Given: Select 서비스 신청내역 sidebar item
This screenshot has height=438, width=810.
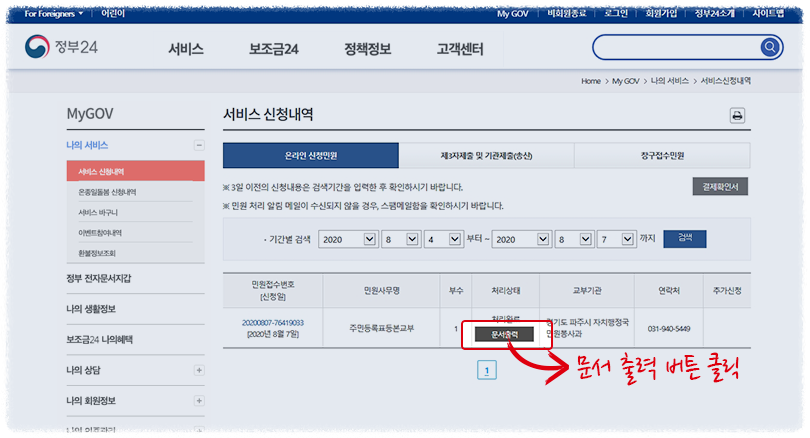Looking at the screenshot, I should [x=135, y=171].
